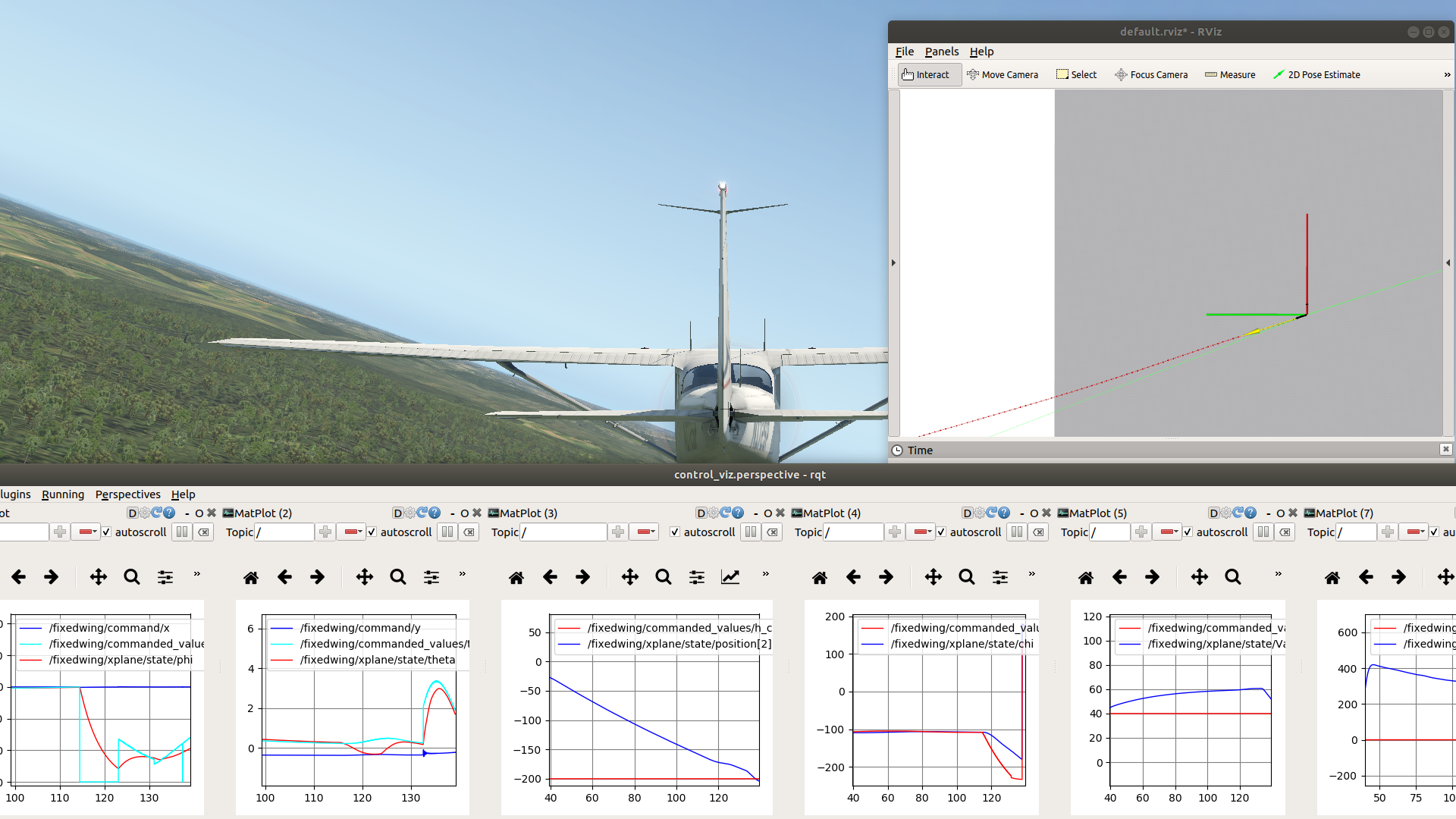
Task: Clear the plot in MatPlot (3)
Action: (x=772, y=532)
